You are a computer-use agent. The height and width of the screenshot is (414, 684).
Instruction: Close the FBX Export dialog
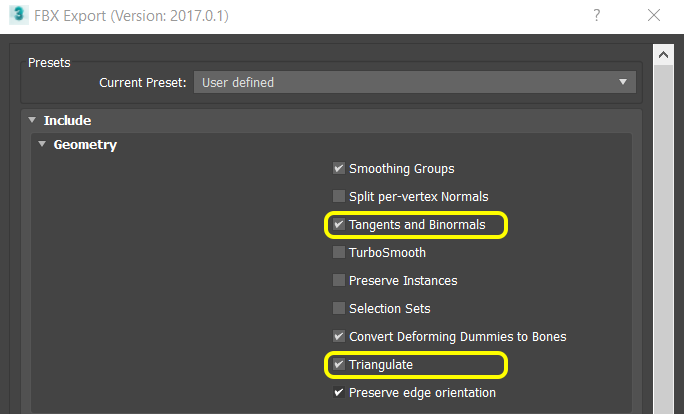(654, 16)
